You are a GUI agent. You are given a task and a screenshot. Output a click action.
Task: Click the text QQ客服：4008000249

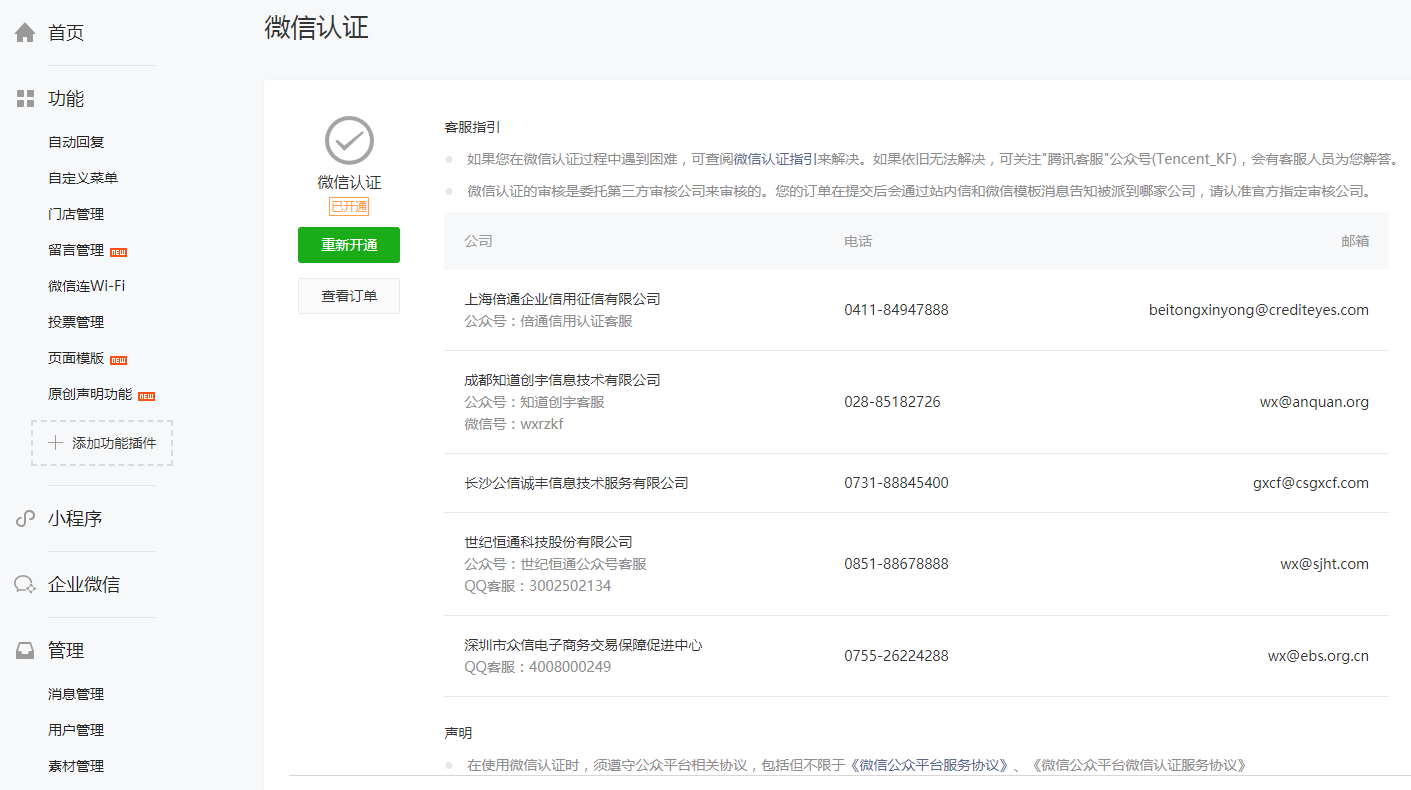coord(537,667)
